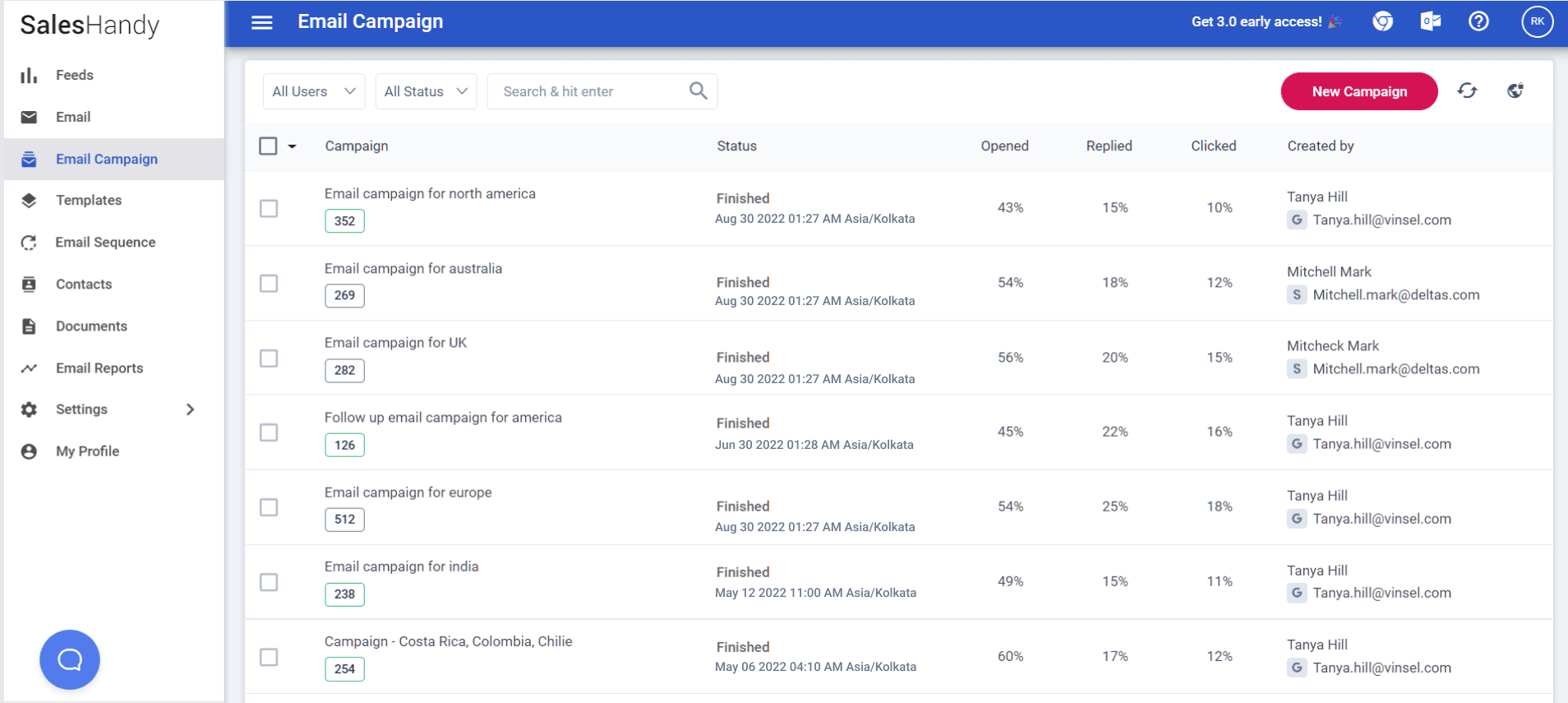
Task: Open the chat support bubble
Action: point(70,659)
